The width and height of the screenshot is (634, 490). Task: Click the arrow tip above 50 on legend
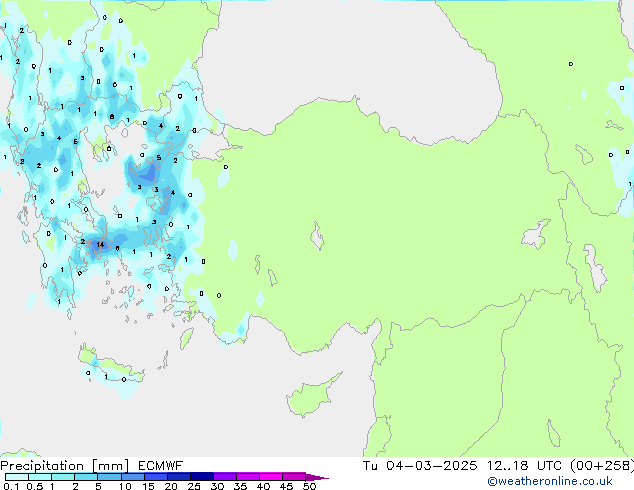click(317, 477)
